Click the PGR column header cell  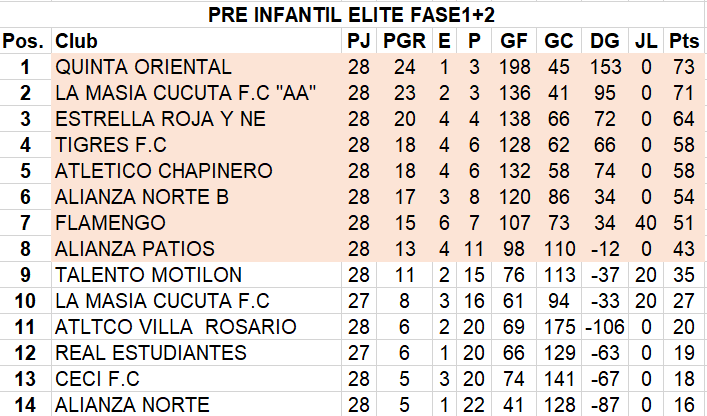click(404, 41)
